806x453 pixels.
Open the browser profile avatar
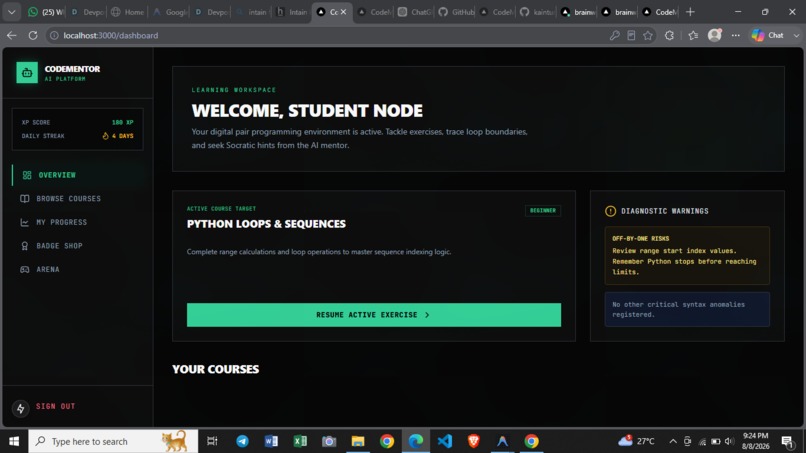tap(715, 35)
